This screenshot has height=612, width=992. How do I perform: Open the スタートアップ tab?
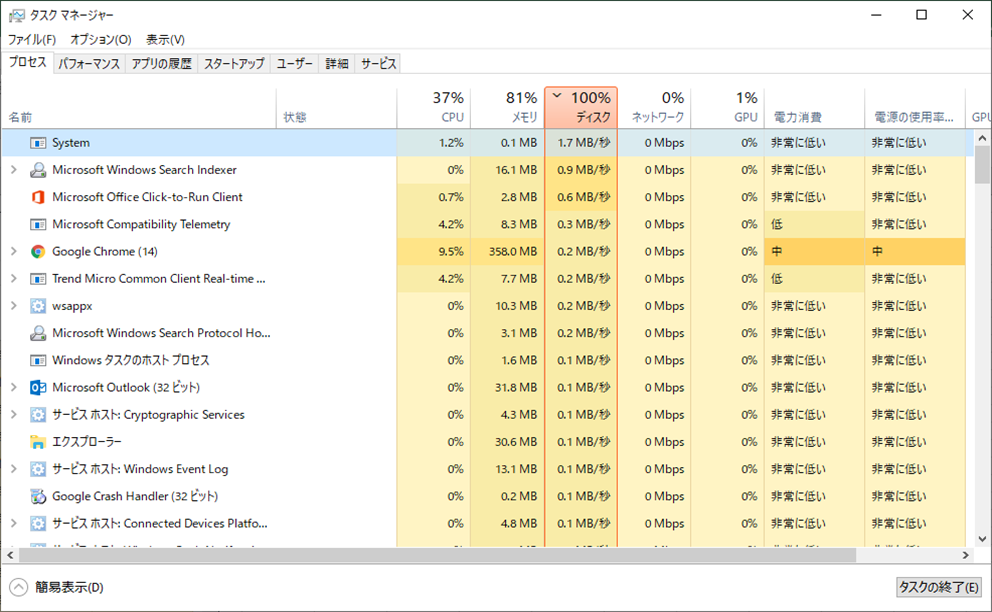click(234, 64)
